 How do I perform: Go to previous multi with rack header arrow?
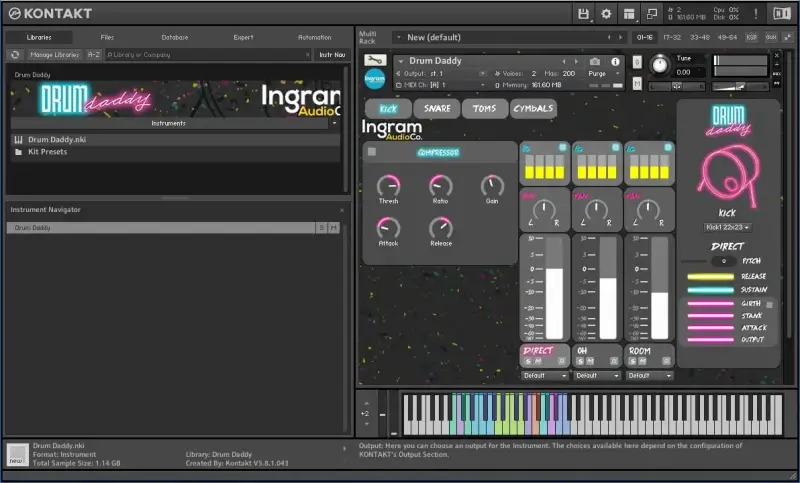click(x=609, y=37)
